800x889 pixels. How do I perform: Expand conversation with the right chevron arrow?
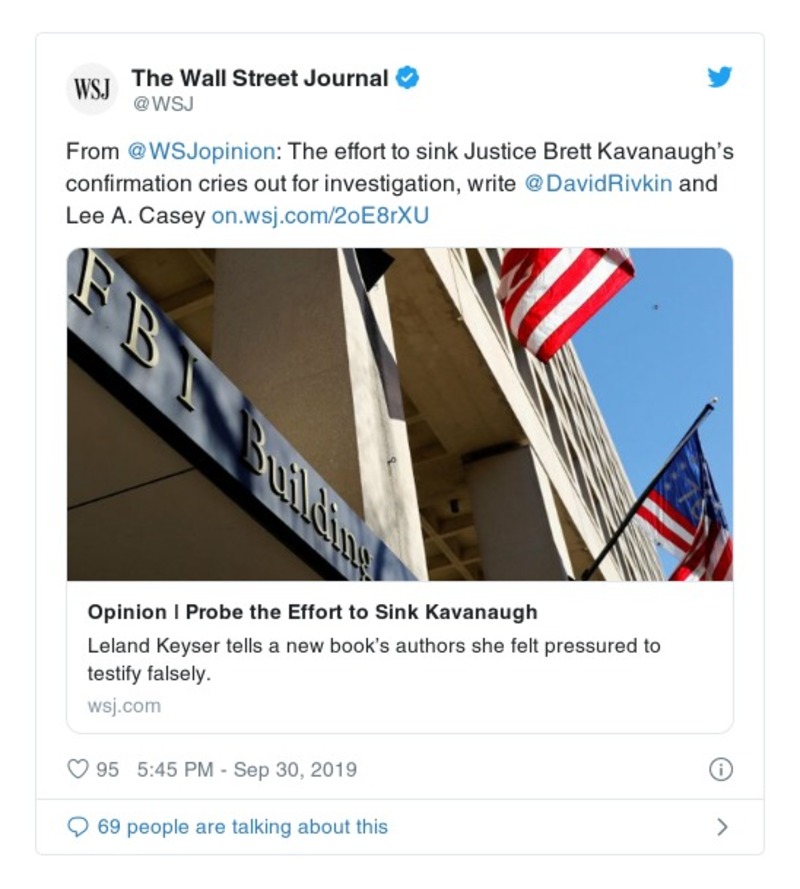pos(722,827)
